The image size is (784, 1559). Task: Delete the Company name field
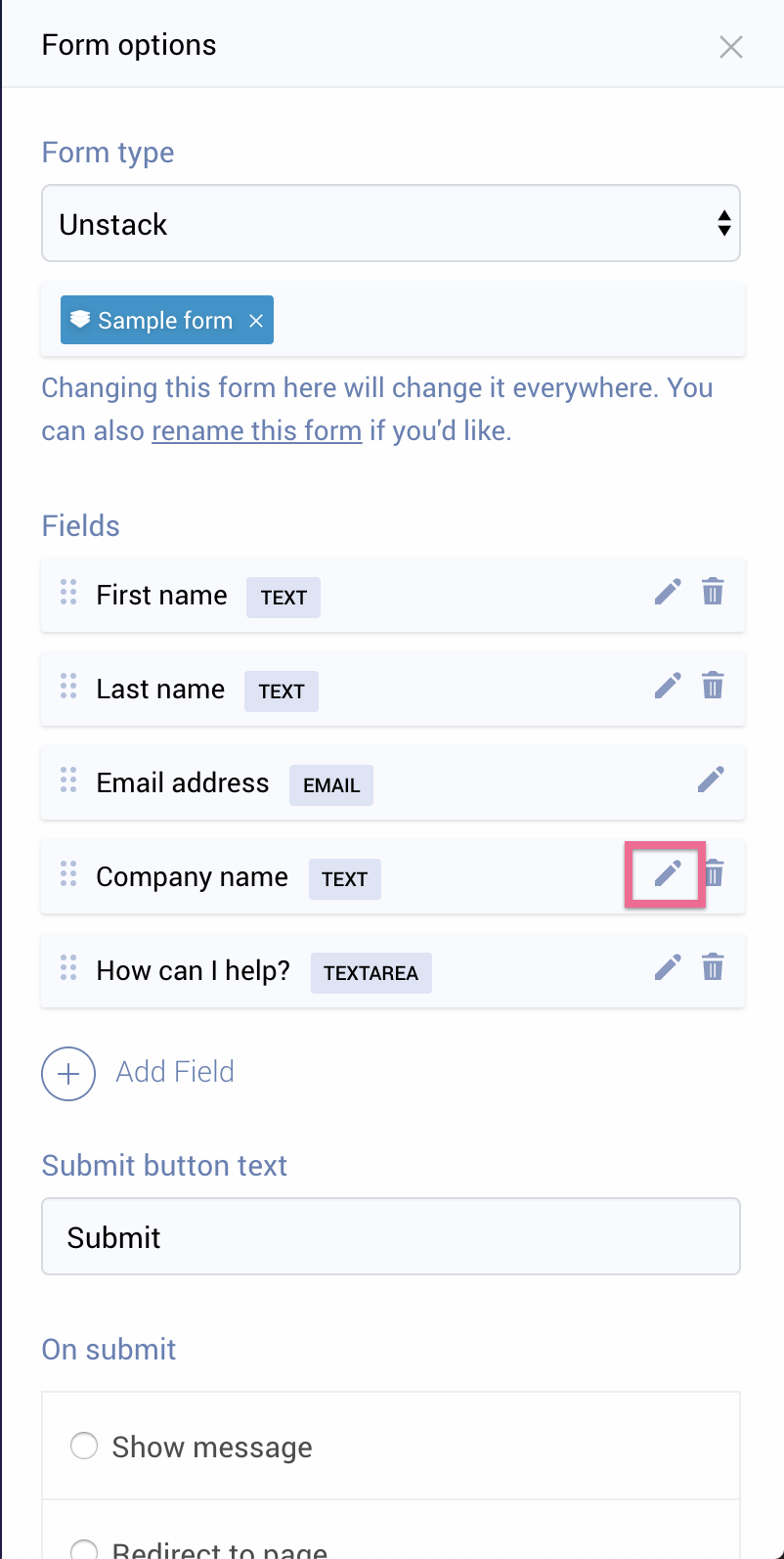(x=716, y=873)
